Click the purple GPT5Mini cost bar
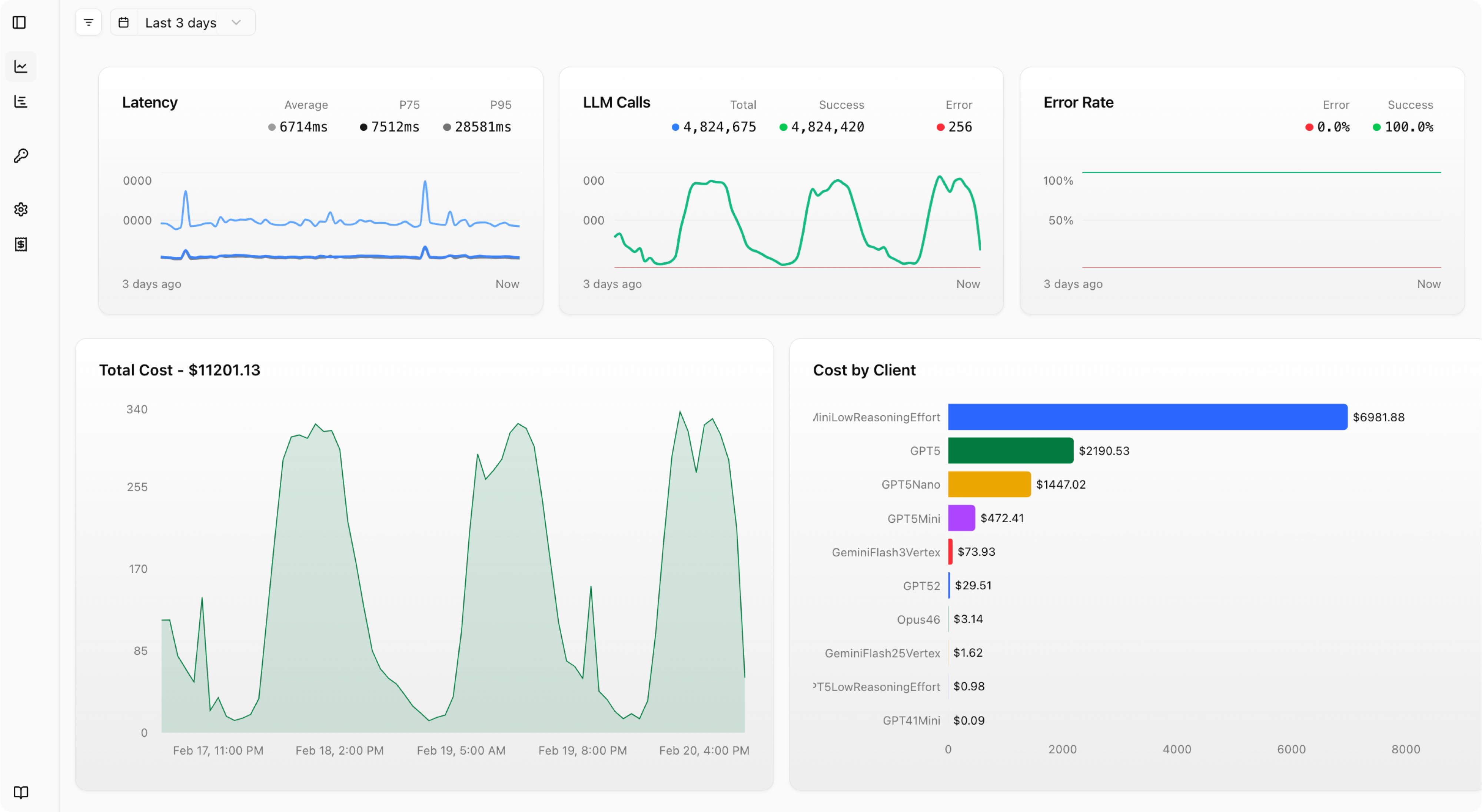 point(961,518)
